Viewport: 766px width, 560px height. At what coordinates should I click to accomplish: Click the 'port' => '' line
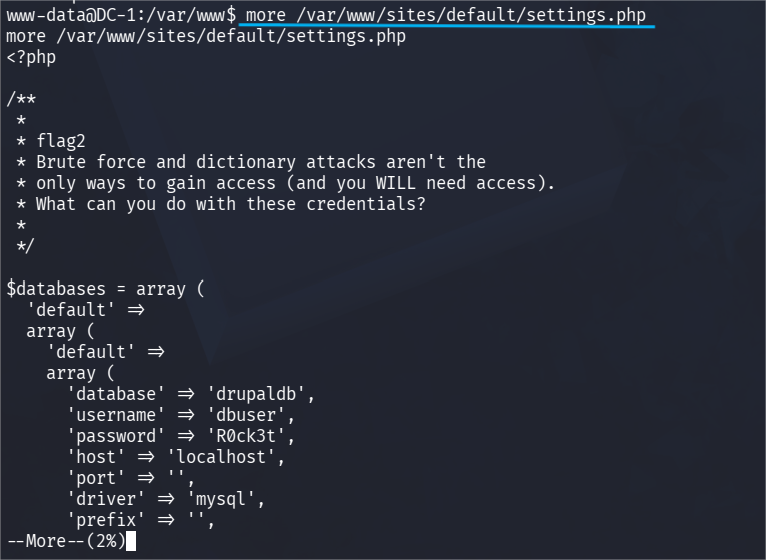131,478
